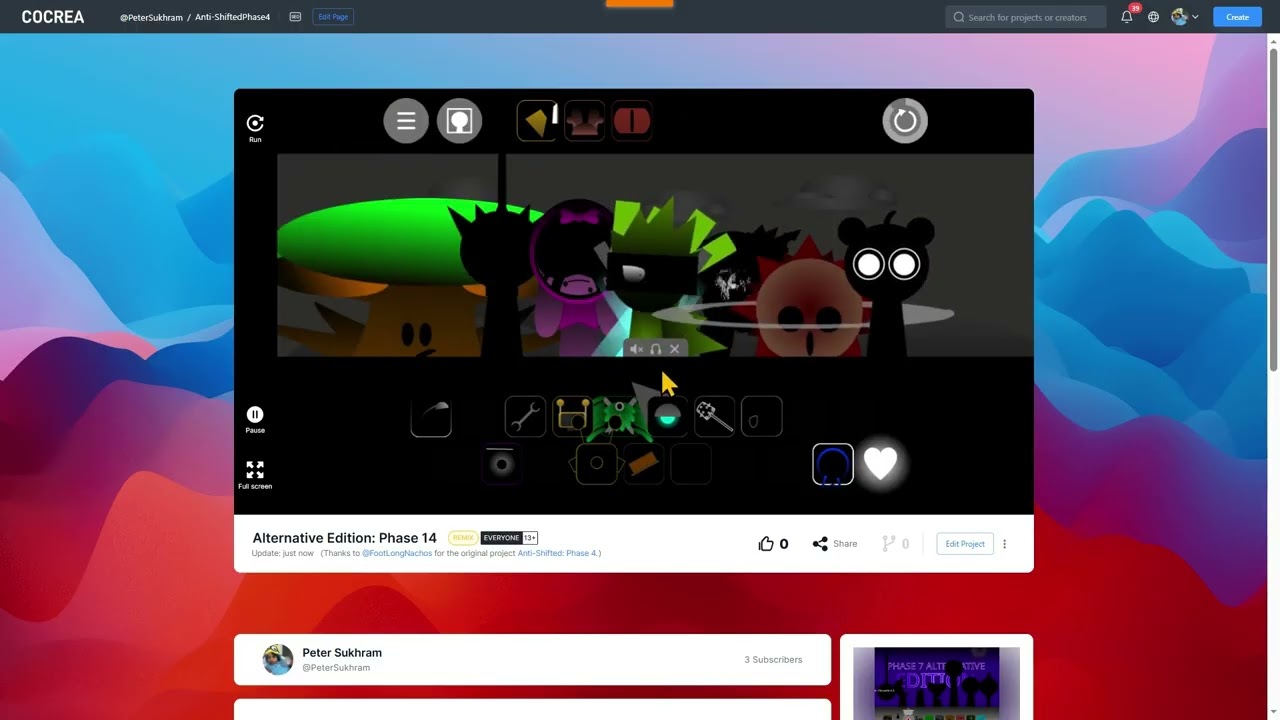Share the project
This screenshot has width=1280, height=720.
click(834, 544)
